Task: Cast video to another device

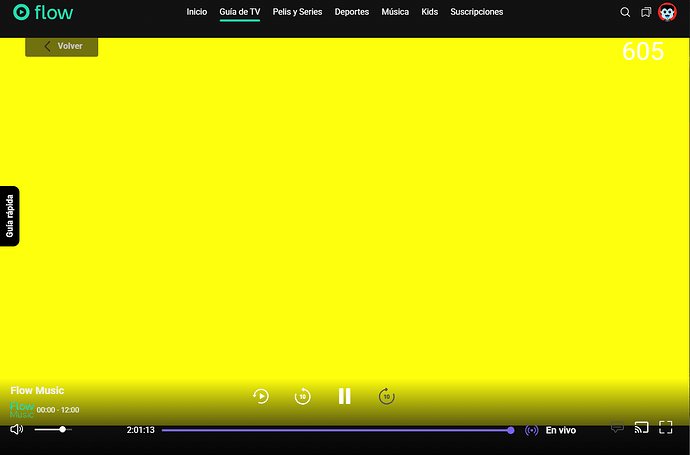Action: (x=642, y=428)
